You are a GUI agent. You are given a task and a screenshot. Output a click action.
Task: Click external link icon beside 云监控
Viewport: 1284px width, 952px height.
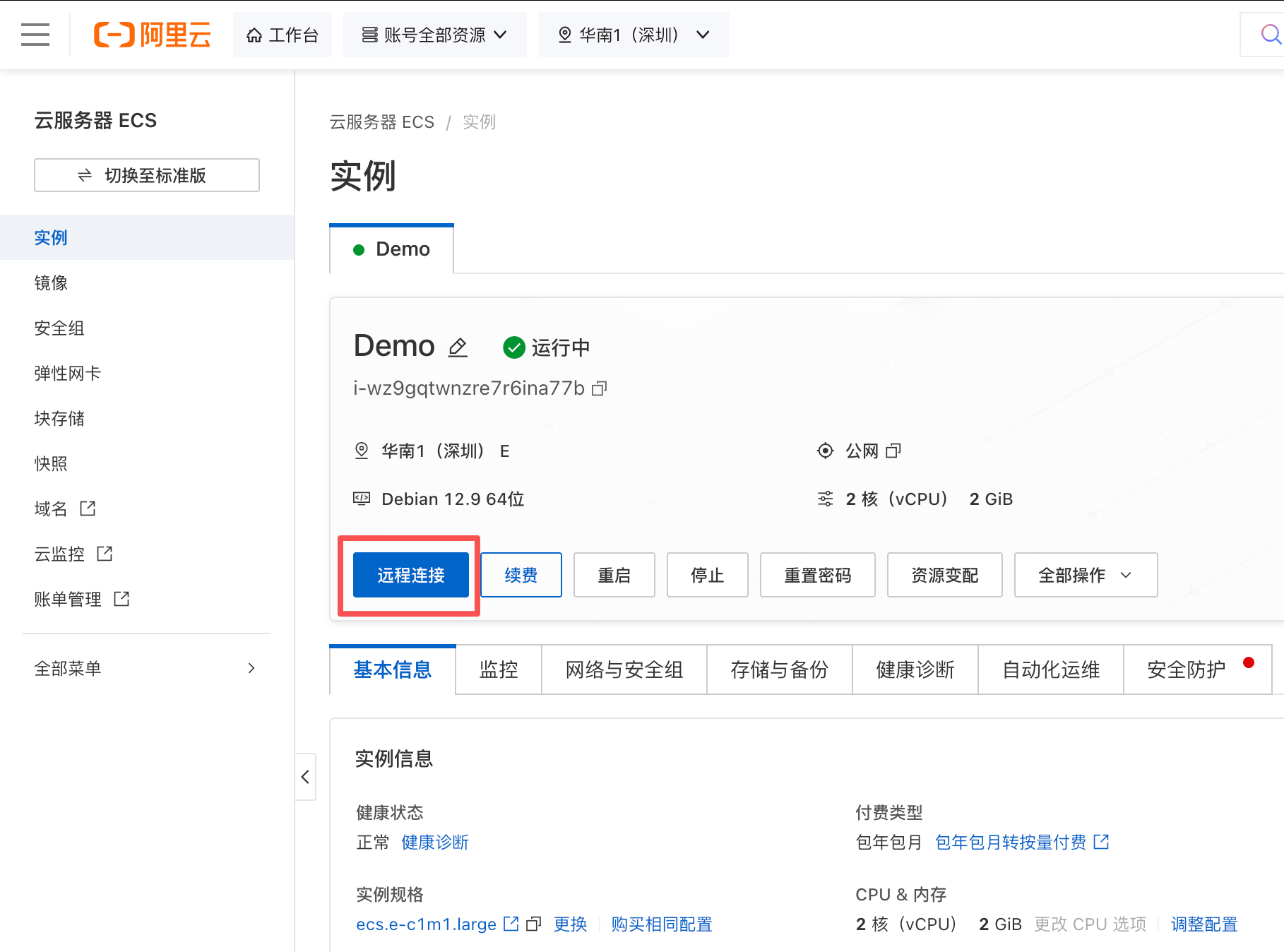[x=105, y=554]
